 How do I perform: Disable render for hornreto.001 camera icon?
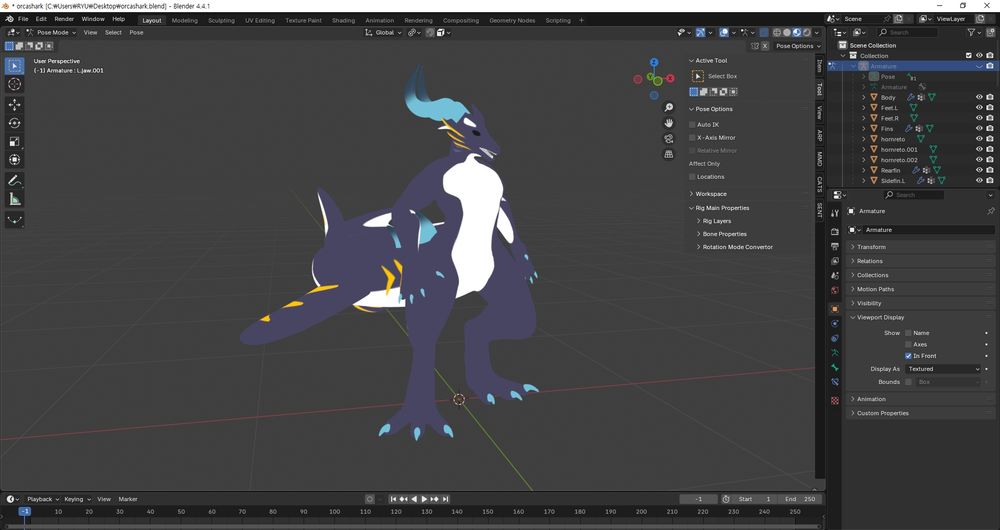coord(990,149)
